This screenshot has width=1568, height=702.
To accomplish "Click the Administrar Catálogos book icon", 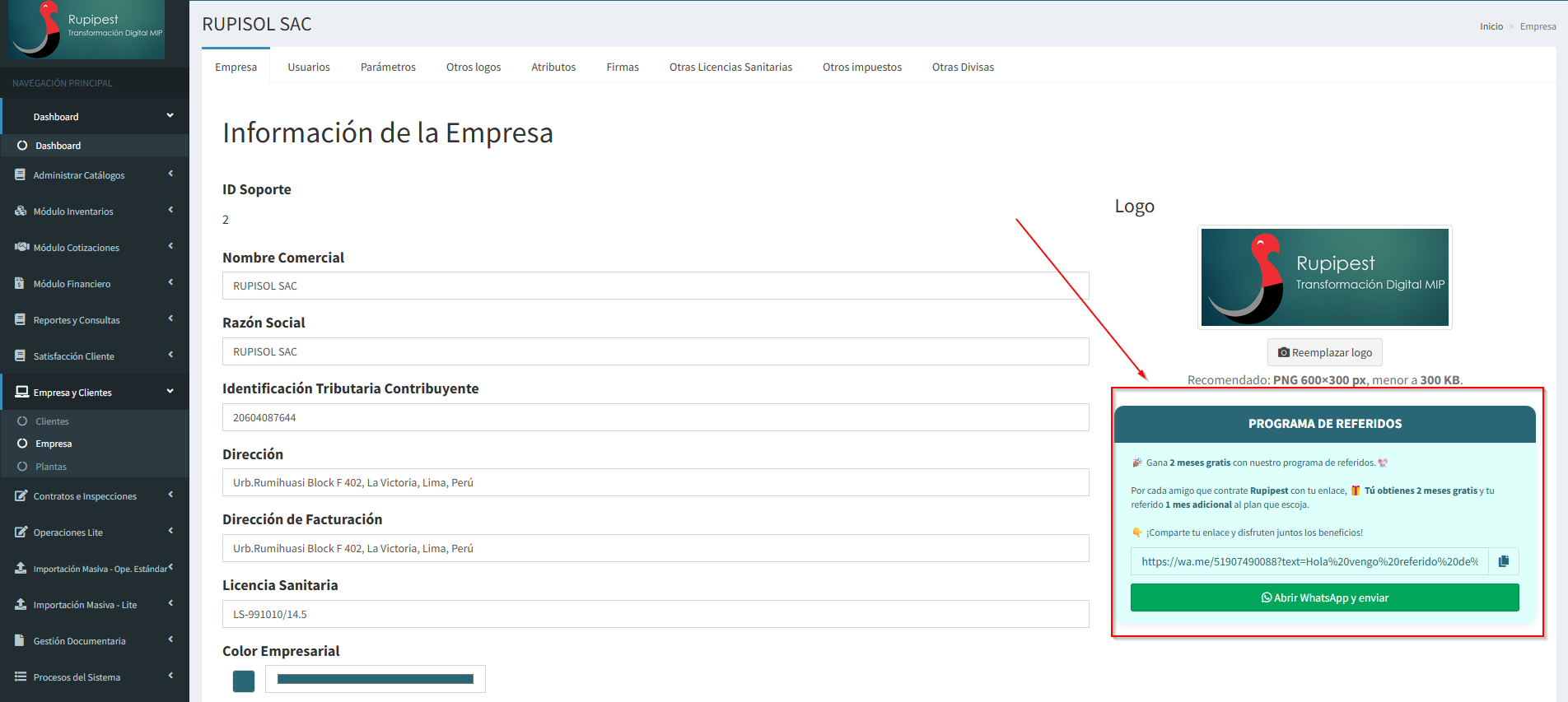I will pos(21,174).
